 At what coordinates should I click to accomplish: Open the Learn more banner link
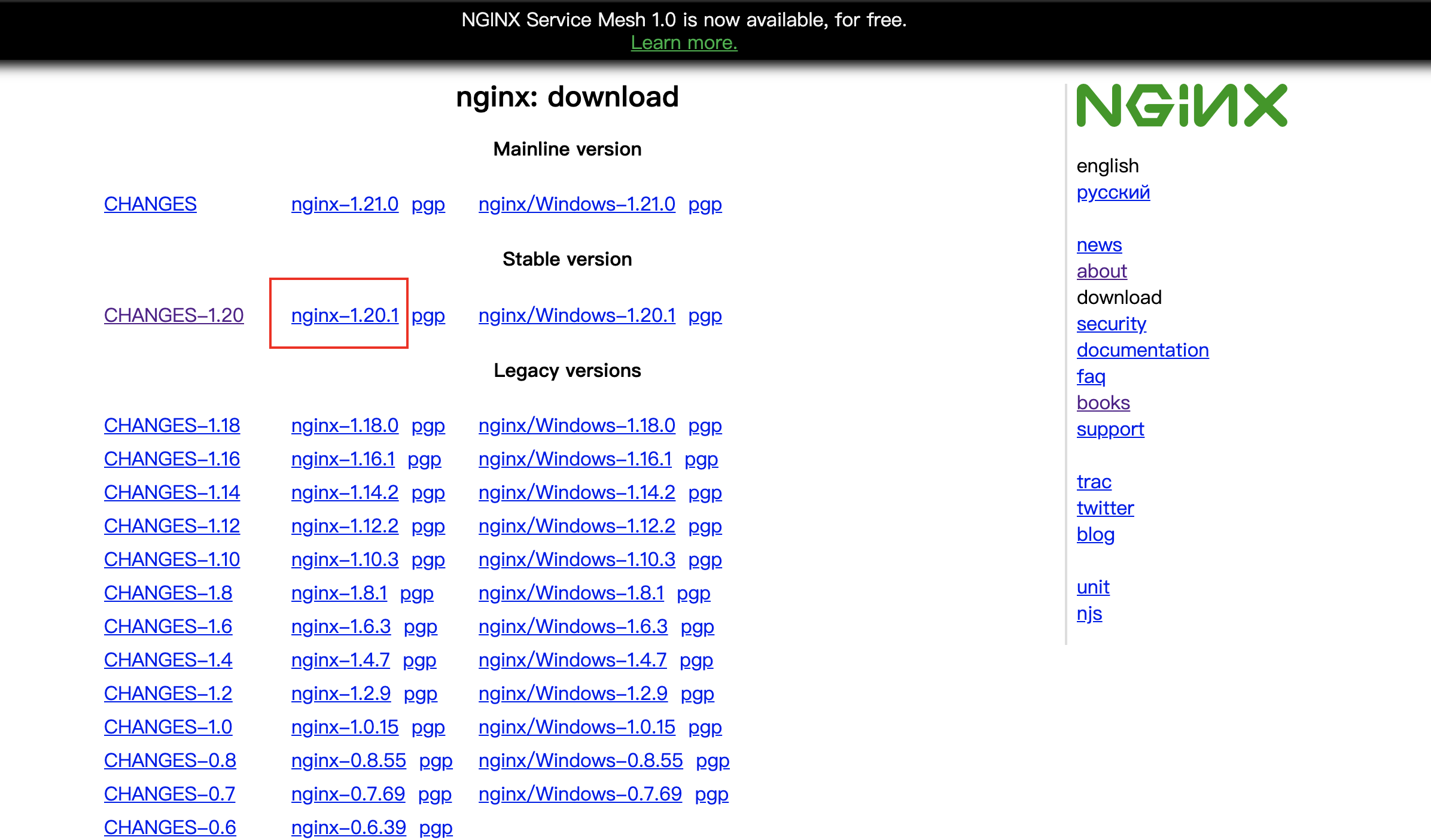684,43
